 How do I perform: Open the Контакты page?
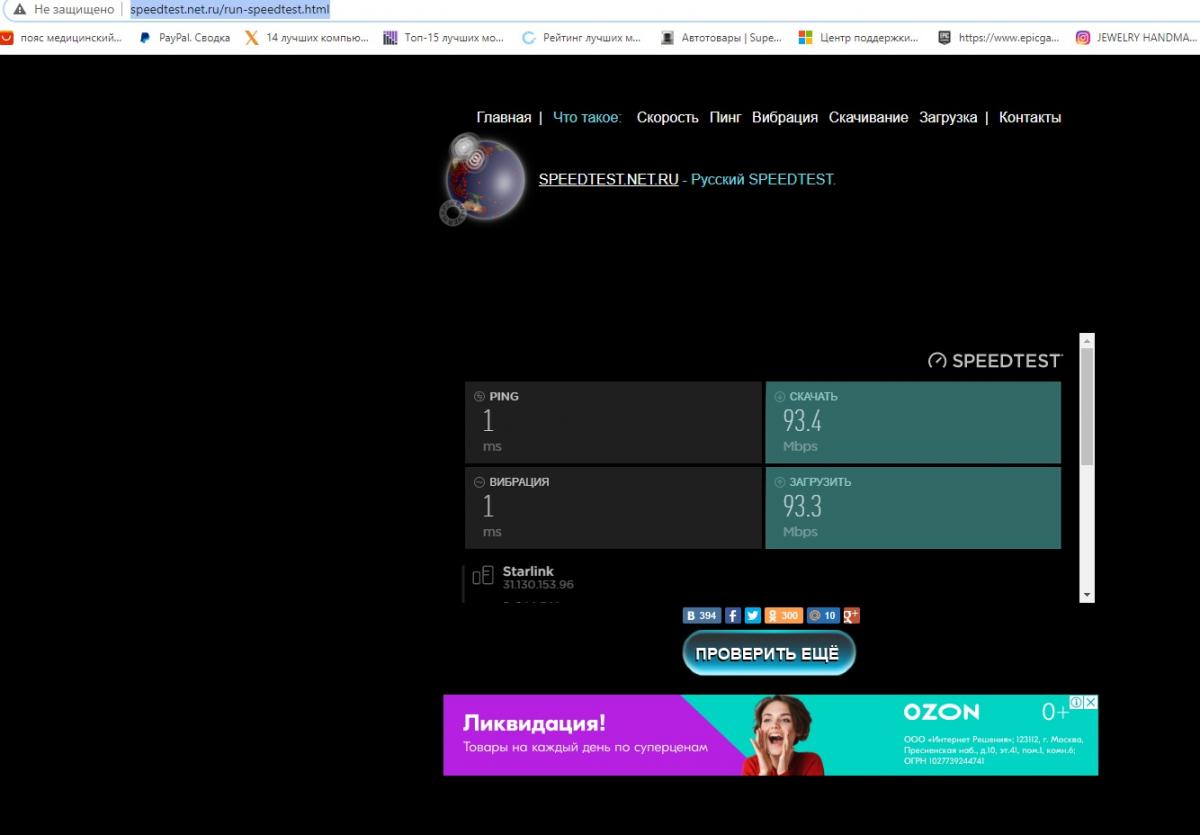click(x=1030, y=117)
